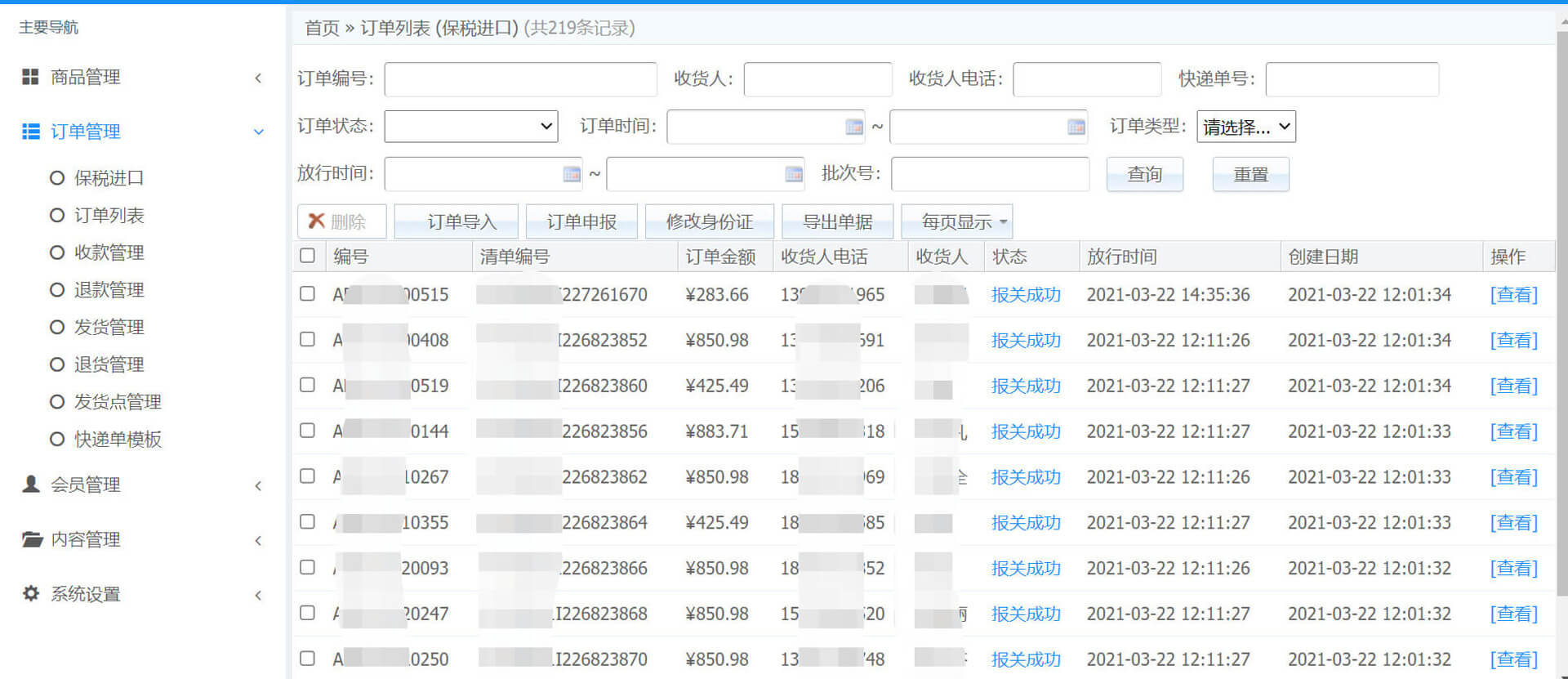Click the 订单编号 input field

pyautogui.click(x=520, y=79)
